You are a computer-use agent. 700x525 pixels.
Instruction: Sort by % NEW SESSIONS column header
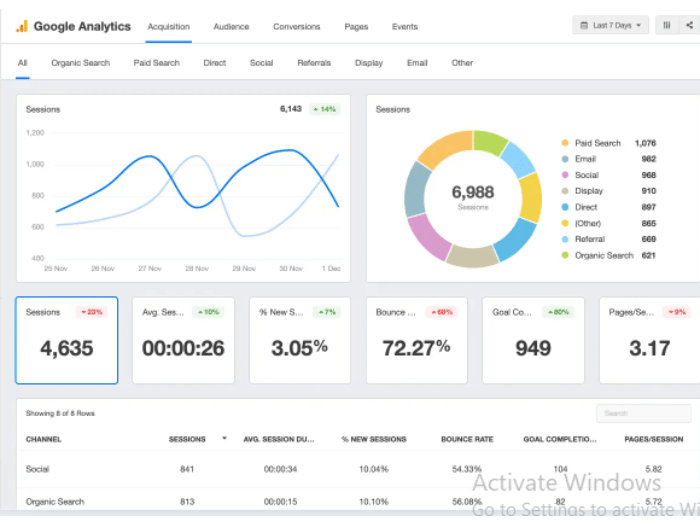(374, 439)
